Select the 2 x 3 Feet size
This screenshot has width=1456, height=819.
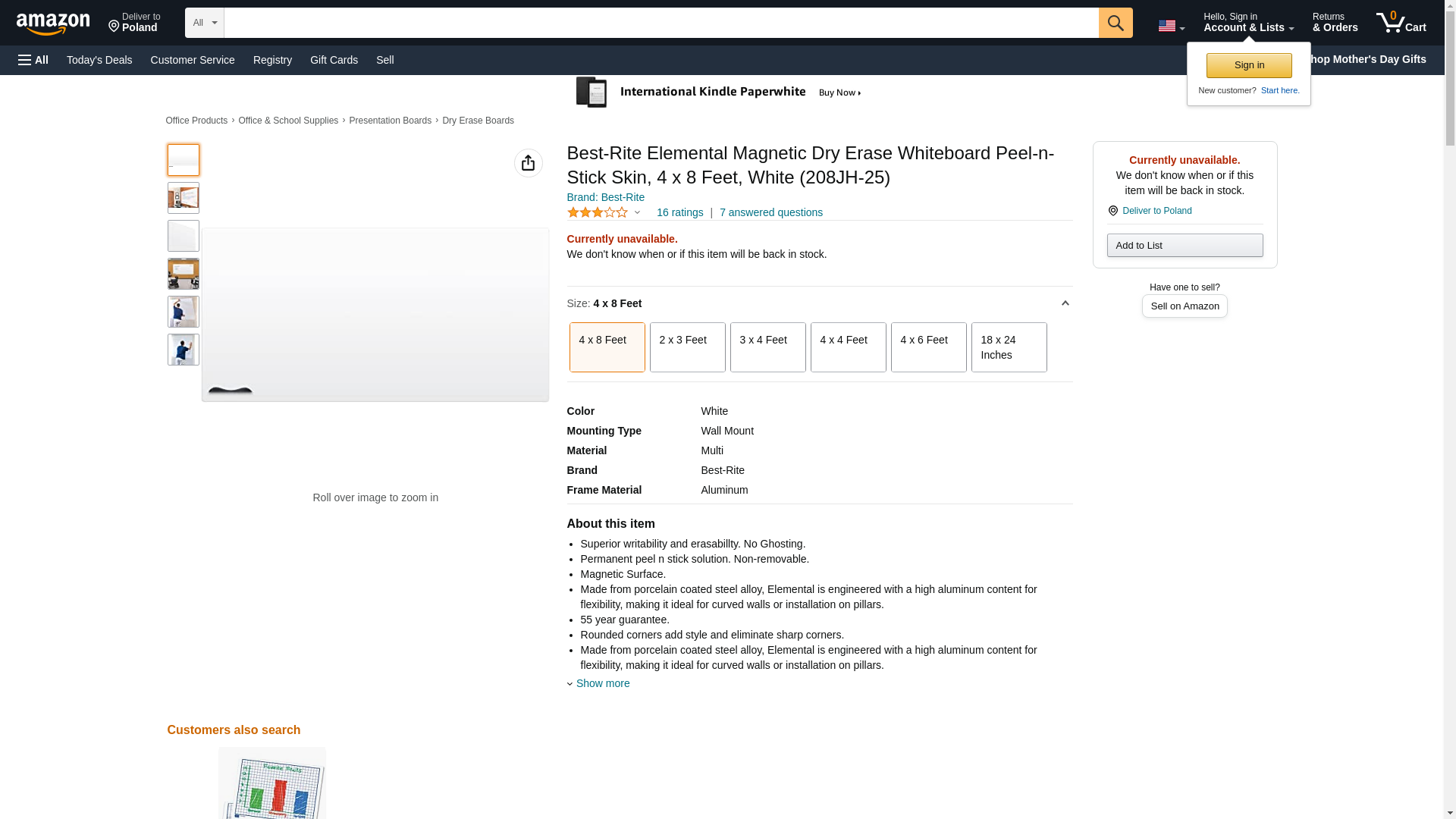point(687,347)
